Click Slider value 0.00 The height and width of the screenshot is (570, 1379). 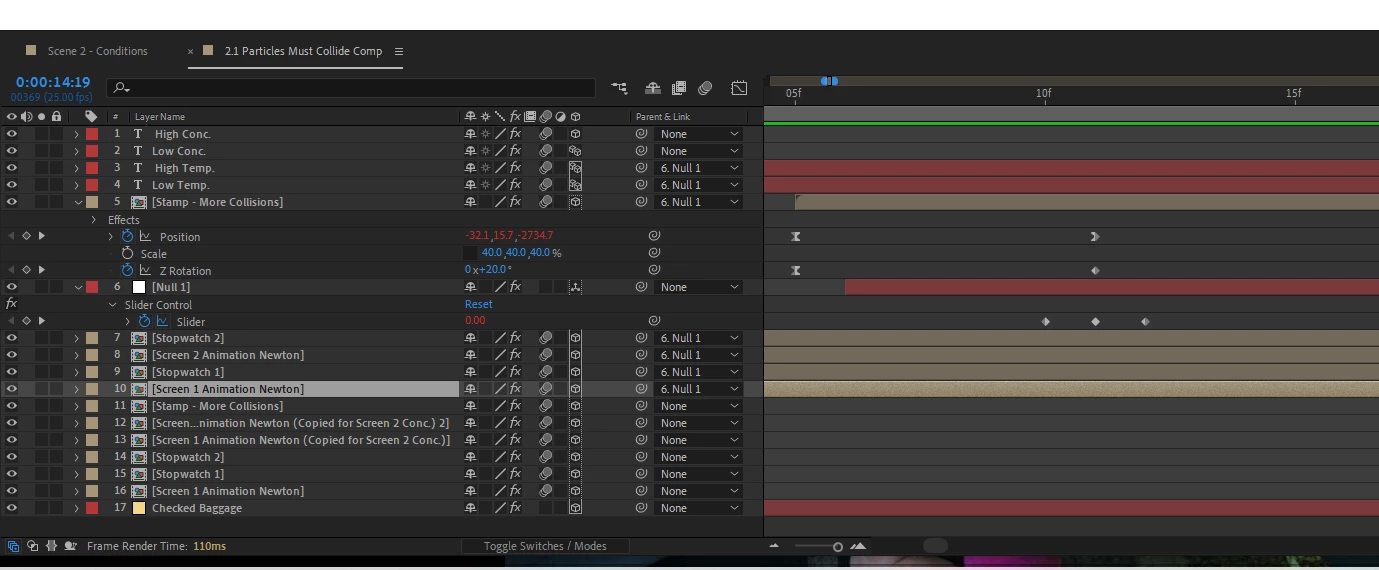[x=475, y=321]
